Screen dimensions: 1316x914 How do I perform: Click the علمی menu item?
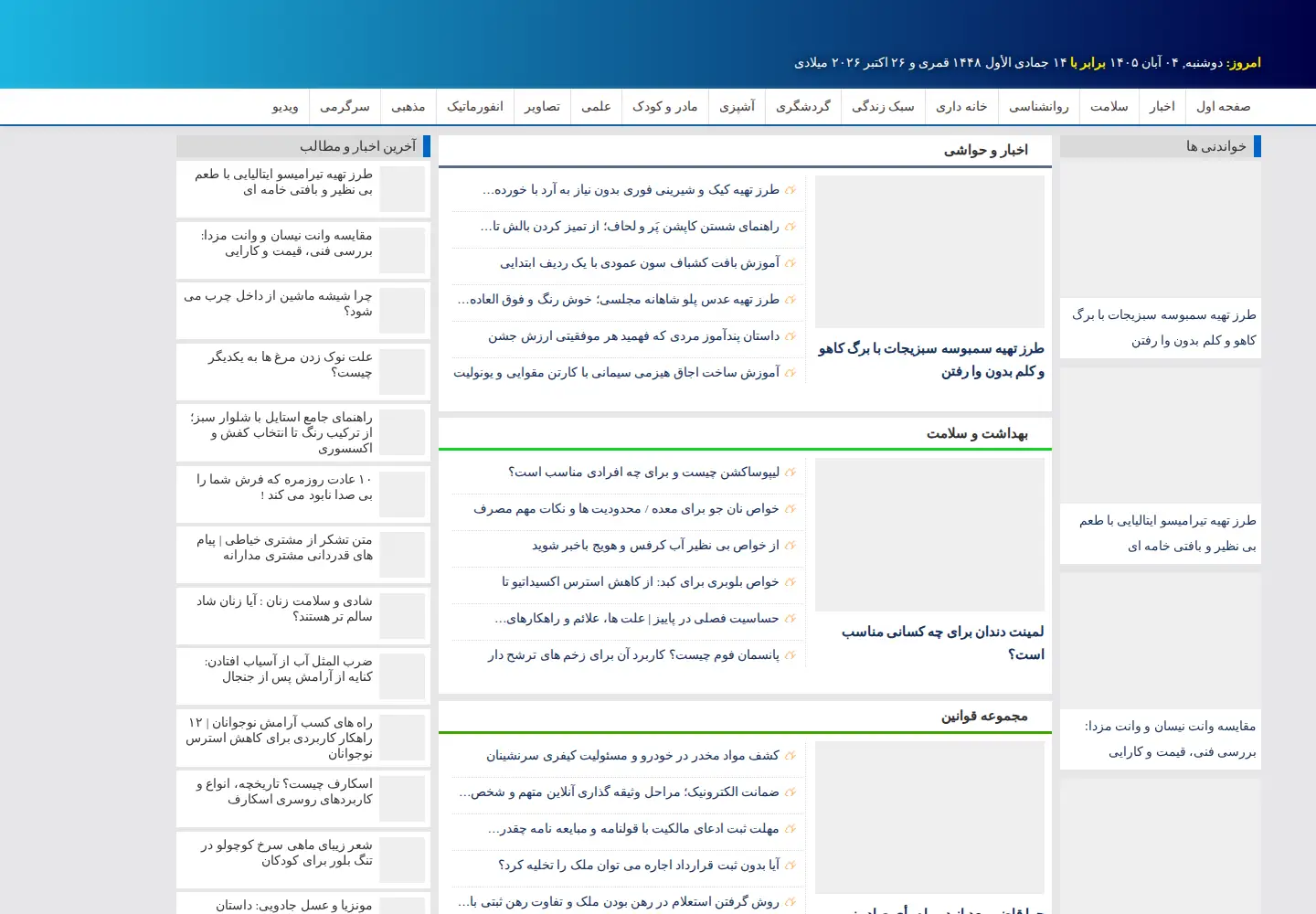[x=596, y=107]
